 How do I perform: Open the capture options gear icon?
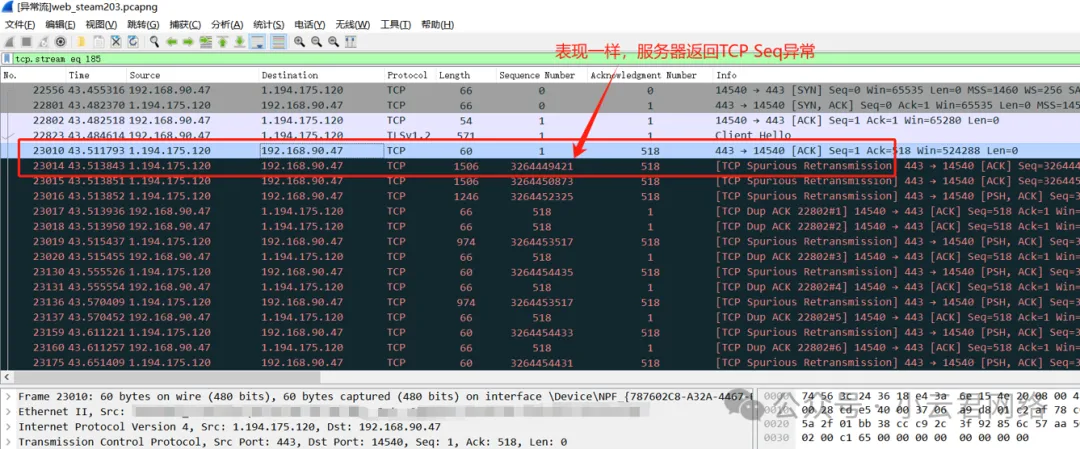click(x=61, y=42)
